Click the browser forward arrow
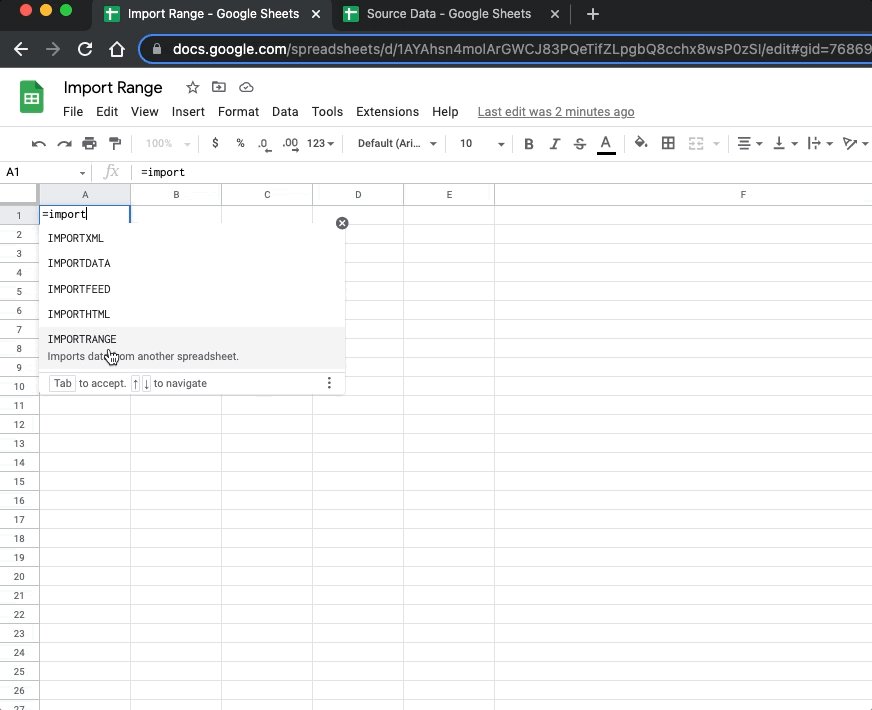Viewport: 872px width, 710px height. tap(53, 49)
